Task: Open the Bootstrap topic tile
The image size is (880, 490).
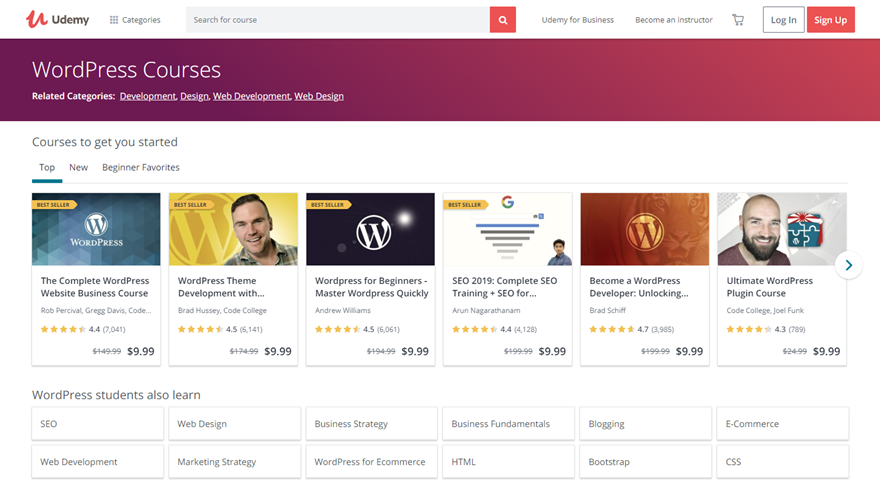Action: click(645, 462)
